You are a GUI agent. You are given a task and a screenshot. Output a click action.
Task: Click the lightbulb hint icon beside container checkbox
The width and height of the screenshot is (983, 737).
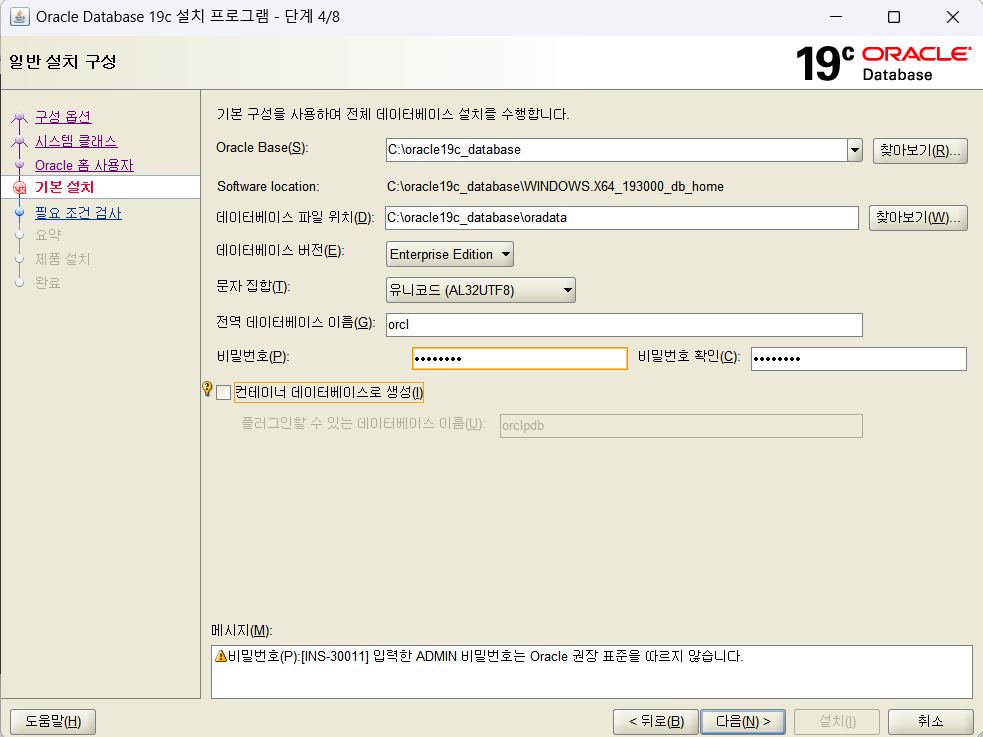click(x=208, y=389)
